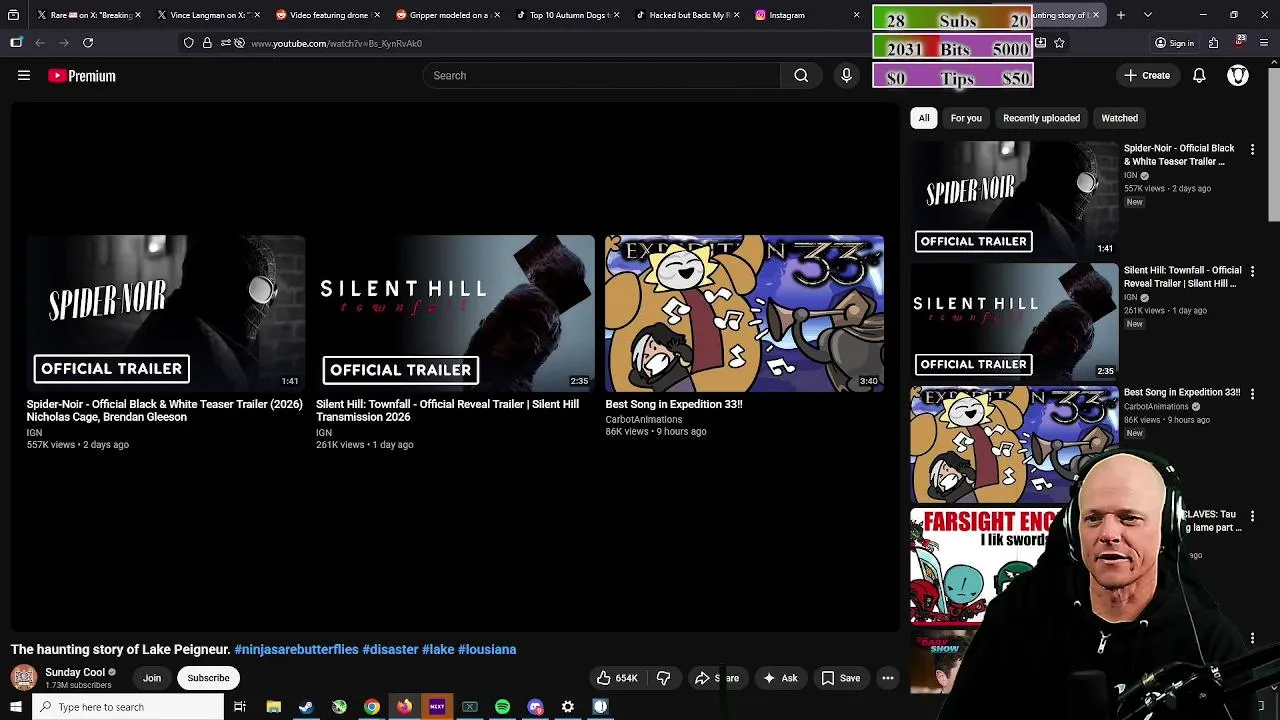The height and width of the screenshot is (720, 1280).
Task: Open YouTube notifications bell
Action: [1199, 75]
